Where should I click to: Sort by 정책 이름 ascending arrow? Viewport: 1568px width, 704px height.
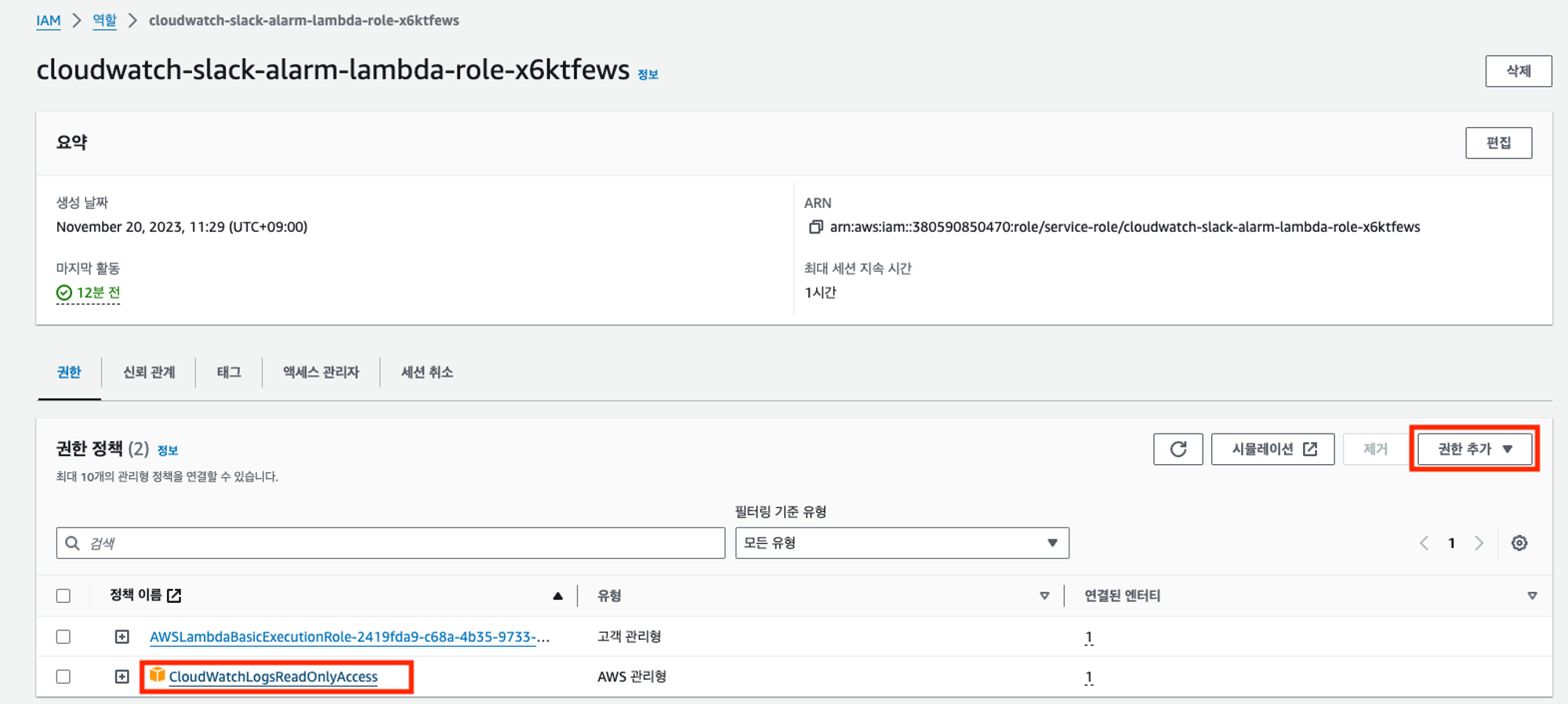(557, 596)
